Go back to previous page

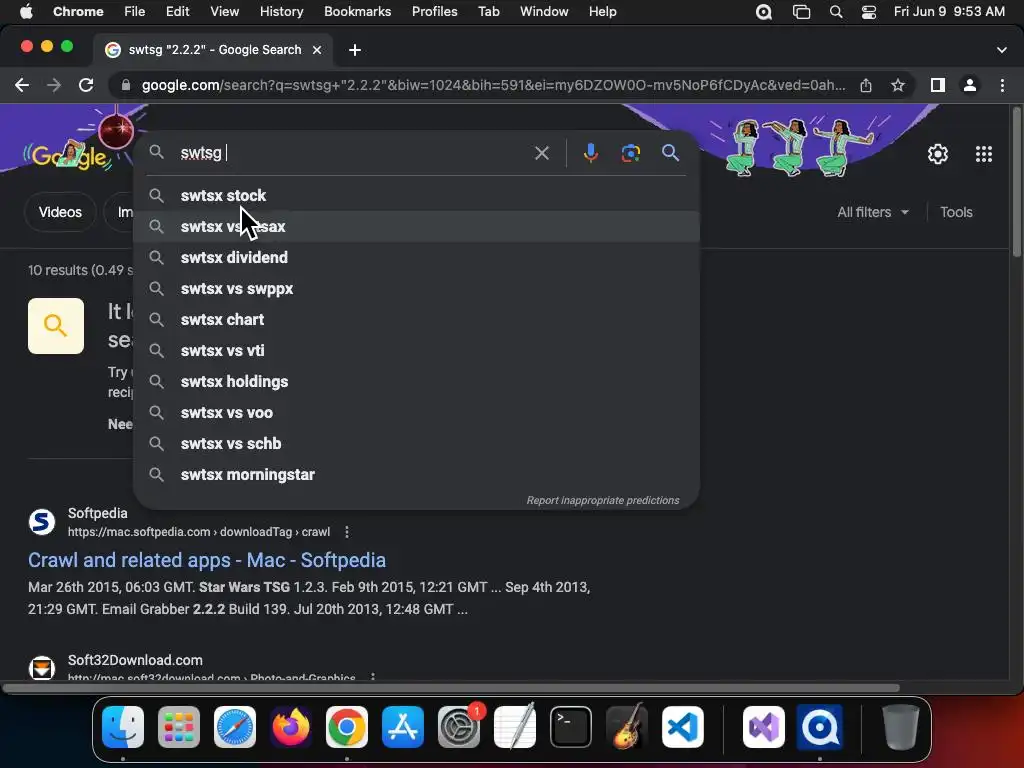[22, 85]
